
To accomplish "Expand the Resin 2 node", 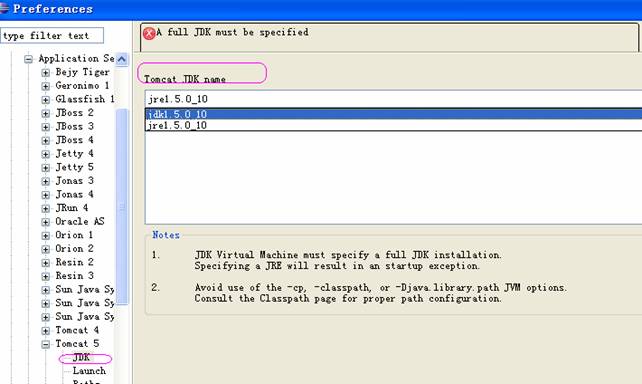I will [x=45, y=262].
